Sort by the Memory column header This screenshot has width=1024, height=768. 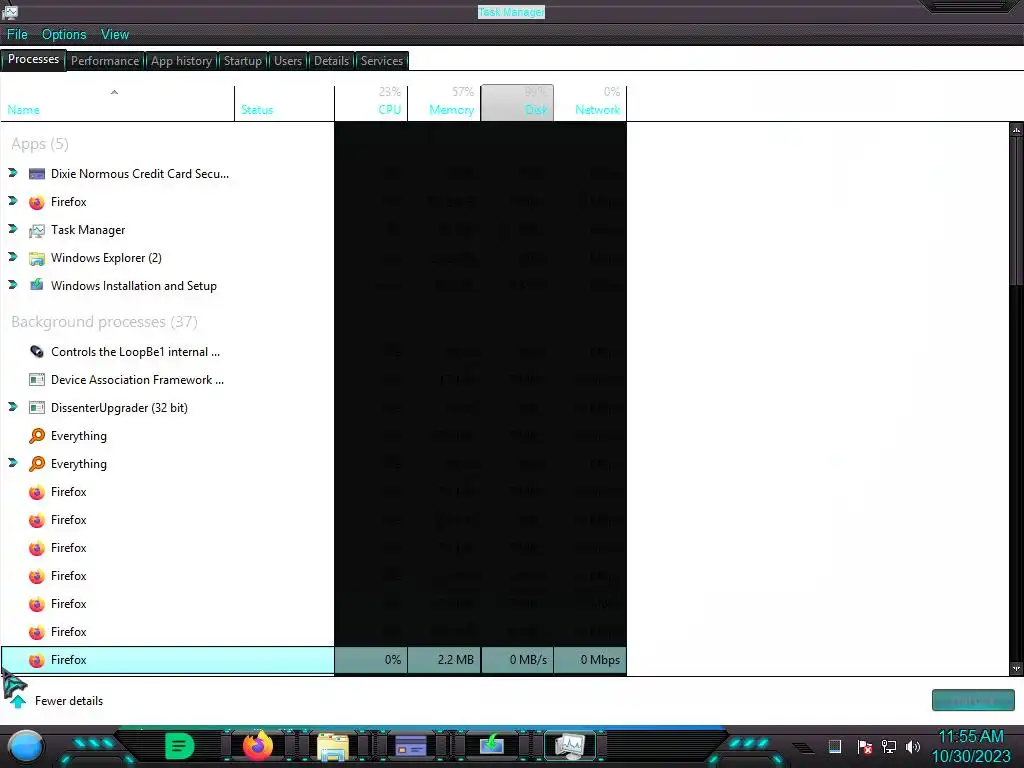pyautogui.click(x=444, y=103)
